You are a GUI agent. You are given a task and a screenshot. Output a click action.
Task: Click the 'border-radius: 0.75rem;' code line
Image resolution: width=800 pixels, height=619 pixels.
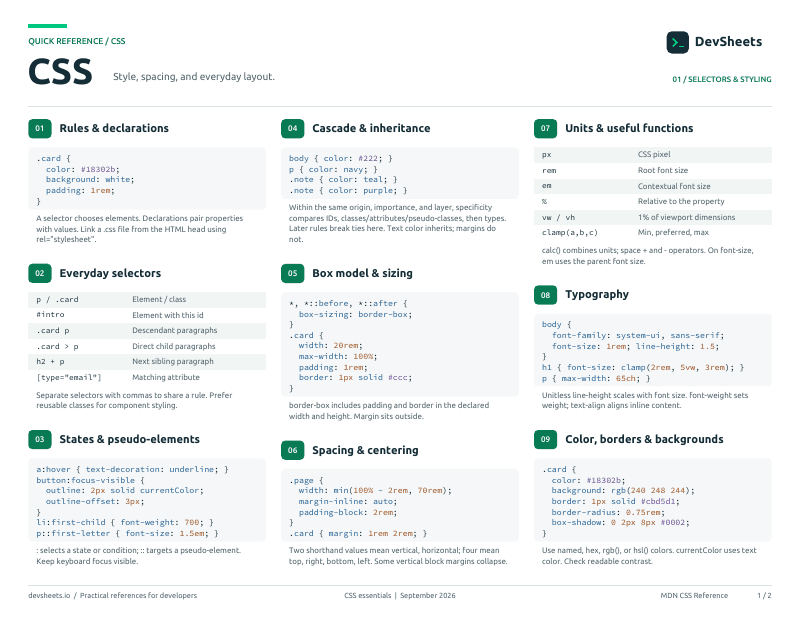608,512
